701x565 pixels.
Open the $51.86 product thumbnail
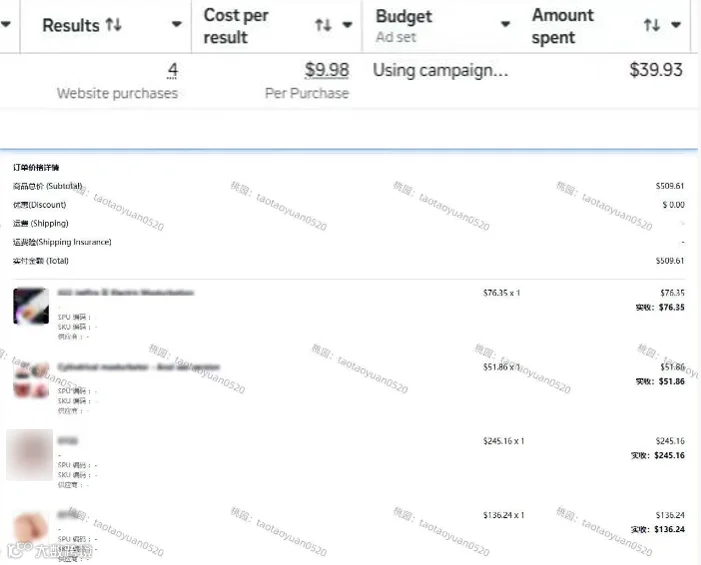pos(31,380)
